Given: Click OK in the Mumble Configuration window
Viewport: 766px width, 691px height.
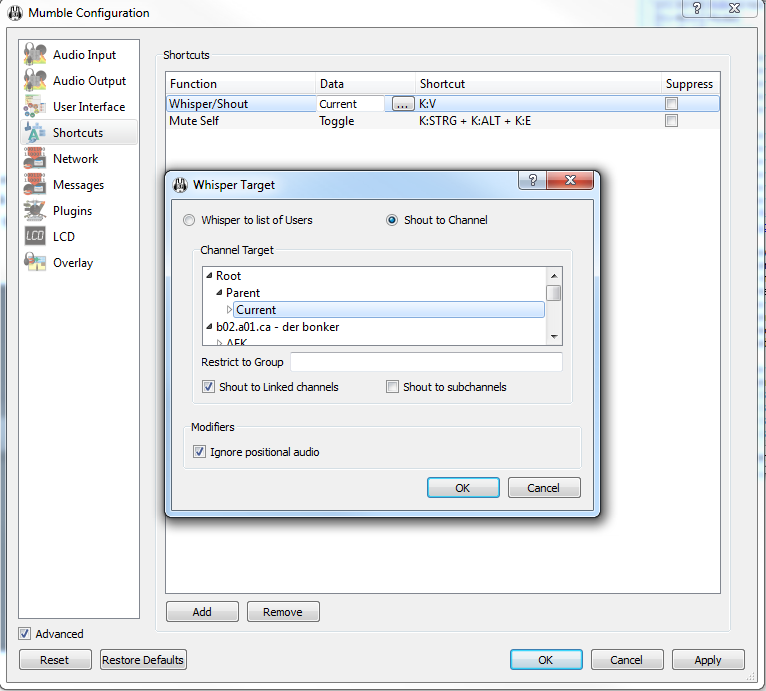Looking at the screenshot, I should pos(546,660).
